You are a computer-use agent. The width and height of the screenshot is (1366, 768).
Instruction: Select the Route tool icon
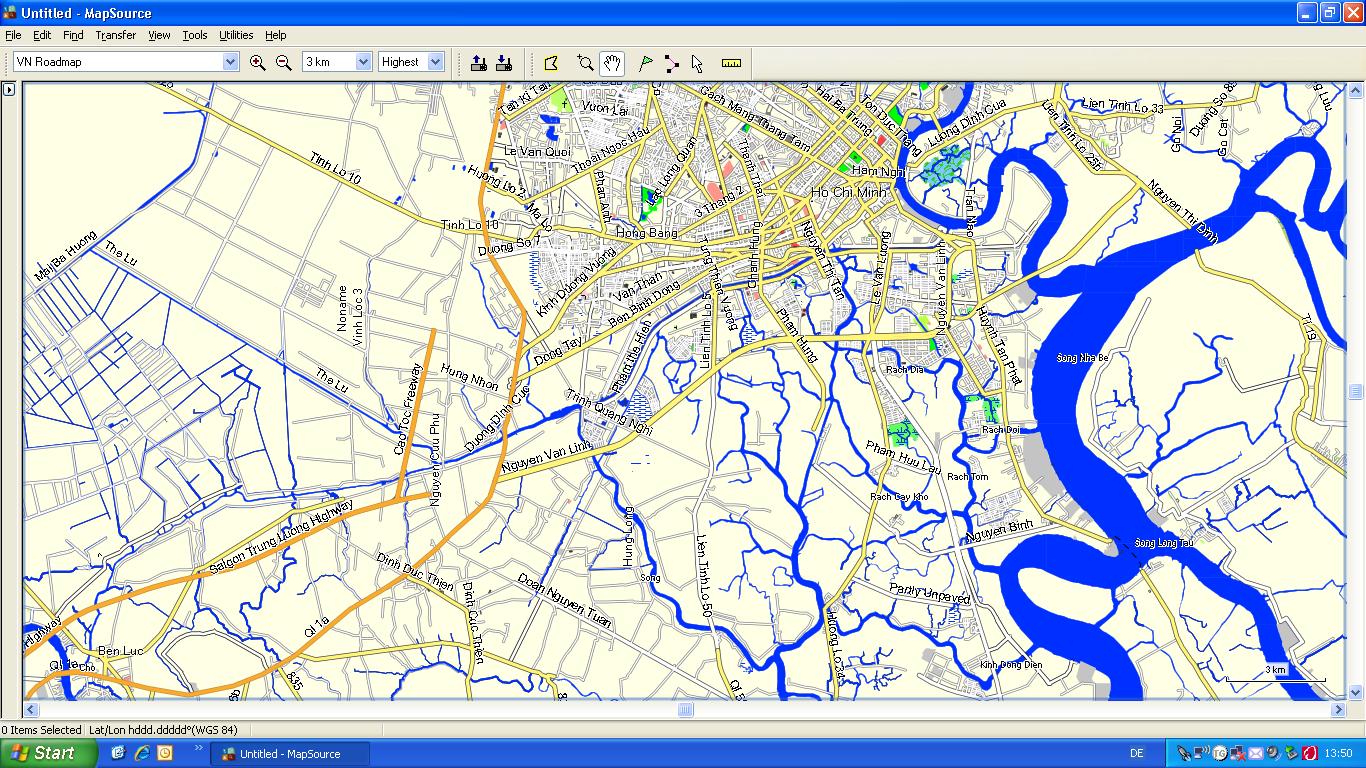671,63
